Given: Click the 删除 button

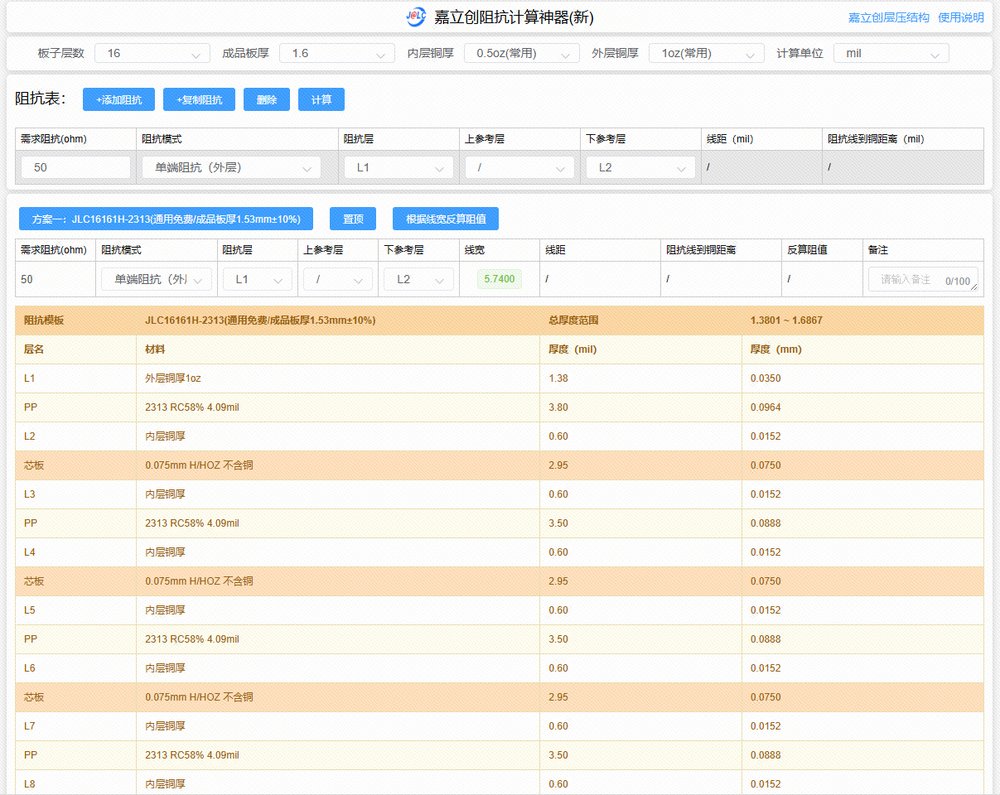Looking at the screenshot, I should [266, 100].
